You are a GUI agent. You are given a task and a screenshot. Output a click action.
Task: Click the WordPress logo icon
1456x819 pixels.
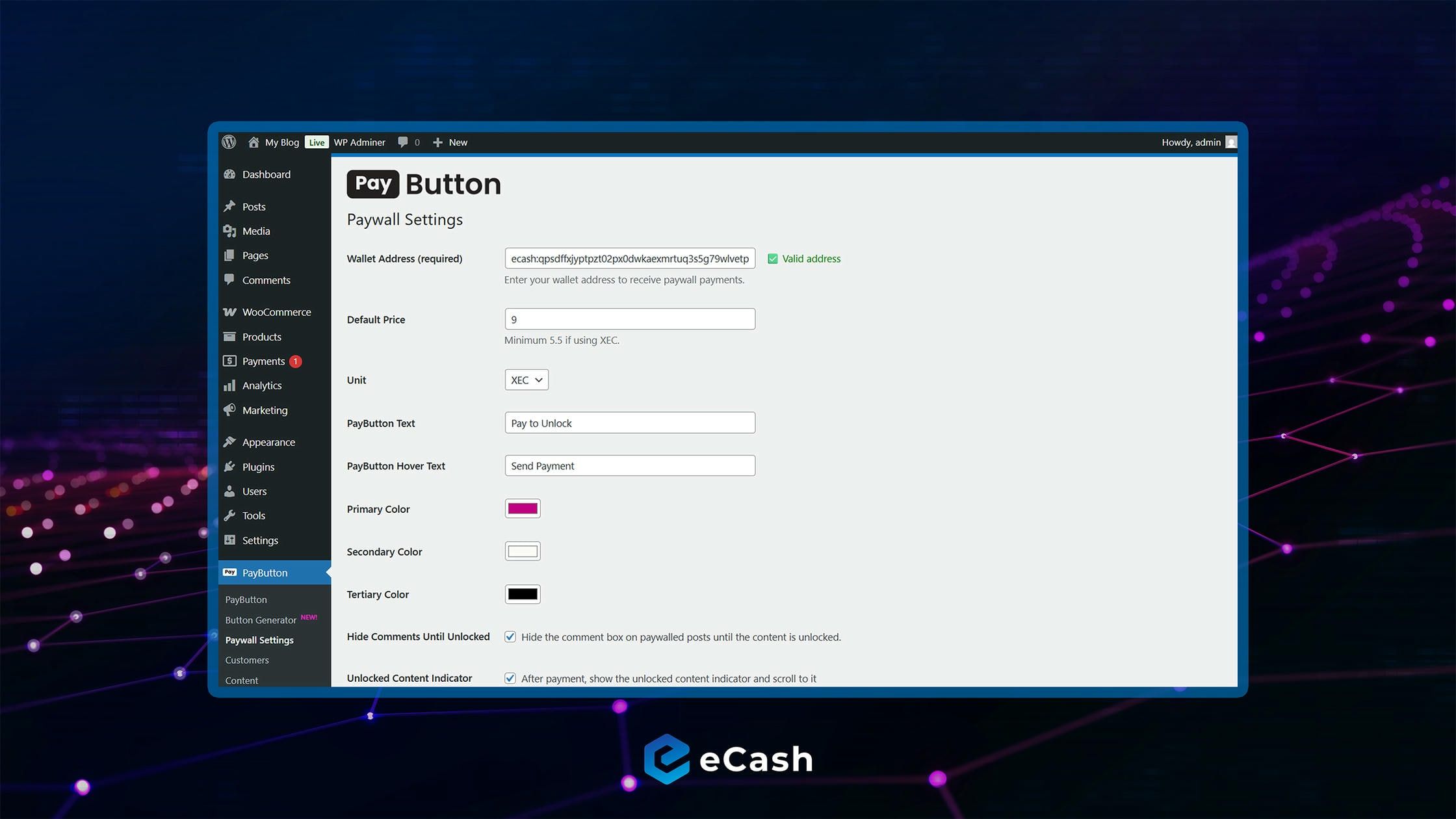pyautogui.click(x=229, y=142)
